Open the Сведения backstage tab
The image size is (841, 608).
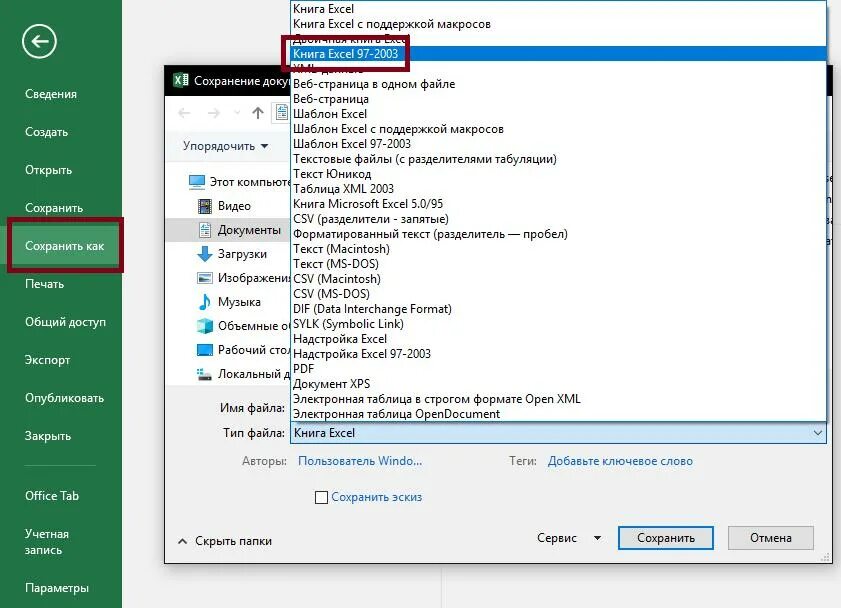tap(51, 94)
